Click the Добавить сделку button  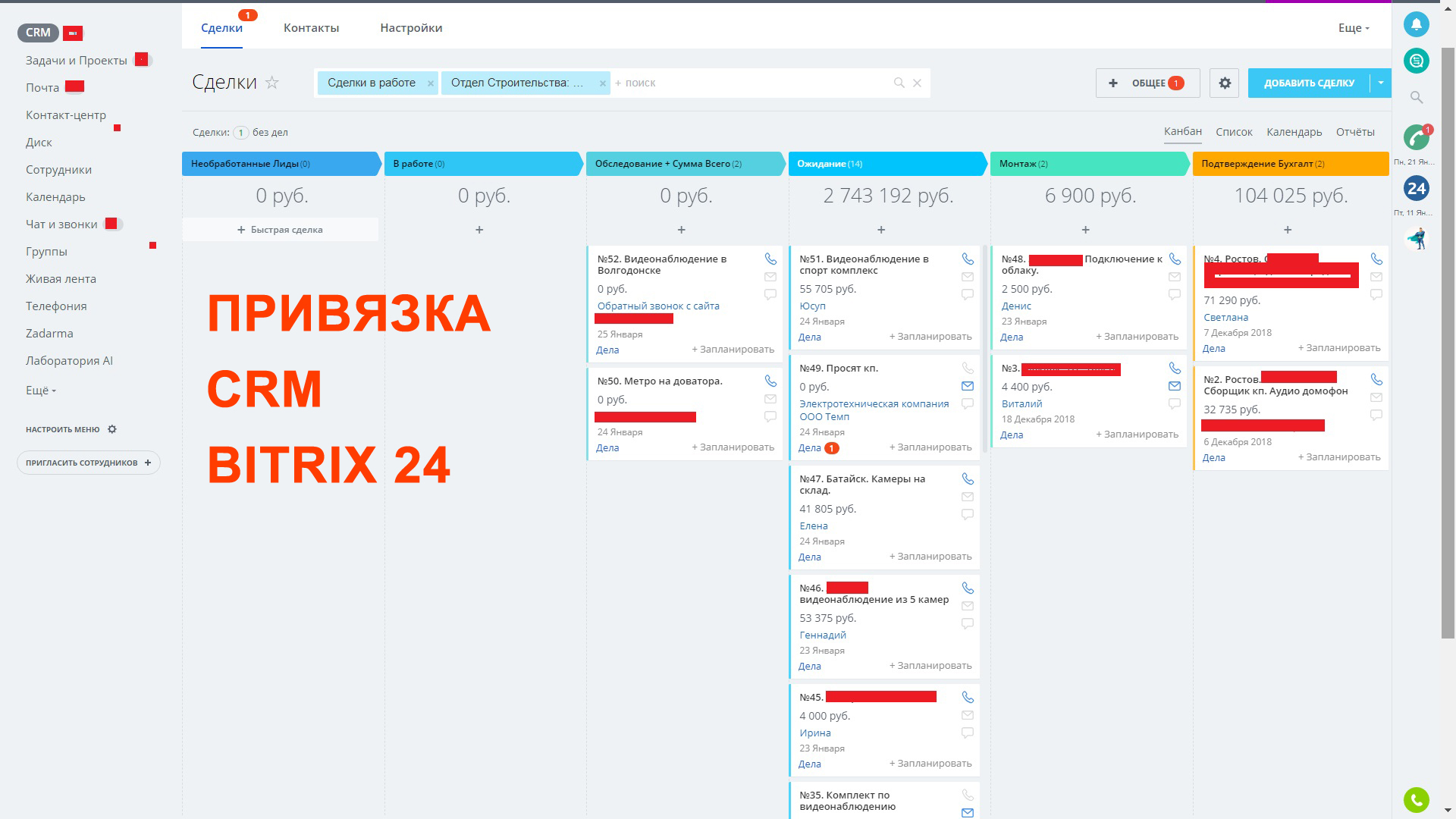pos(1309,83)
